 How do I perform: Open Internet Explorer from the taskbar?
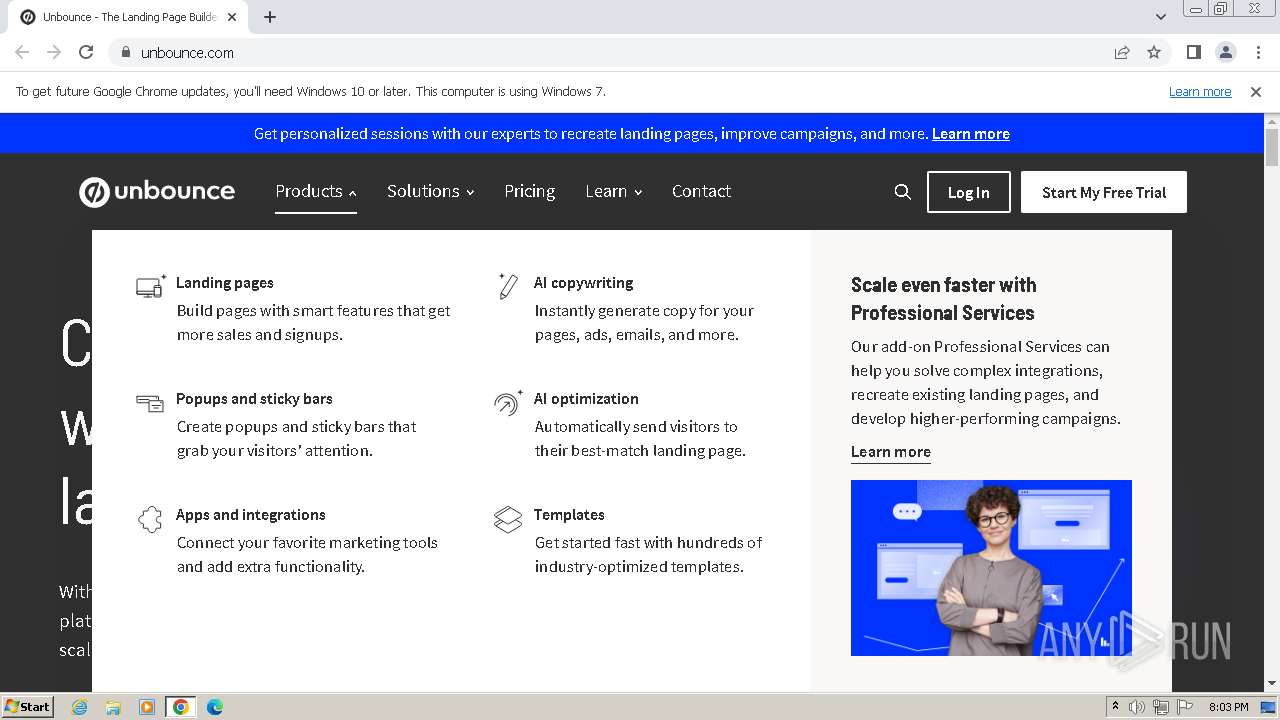[79, 707]
